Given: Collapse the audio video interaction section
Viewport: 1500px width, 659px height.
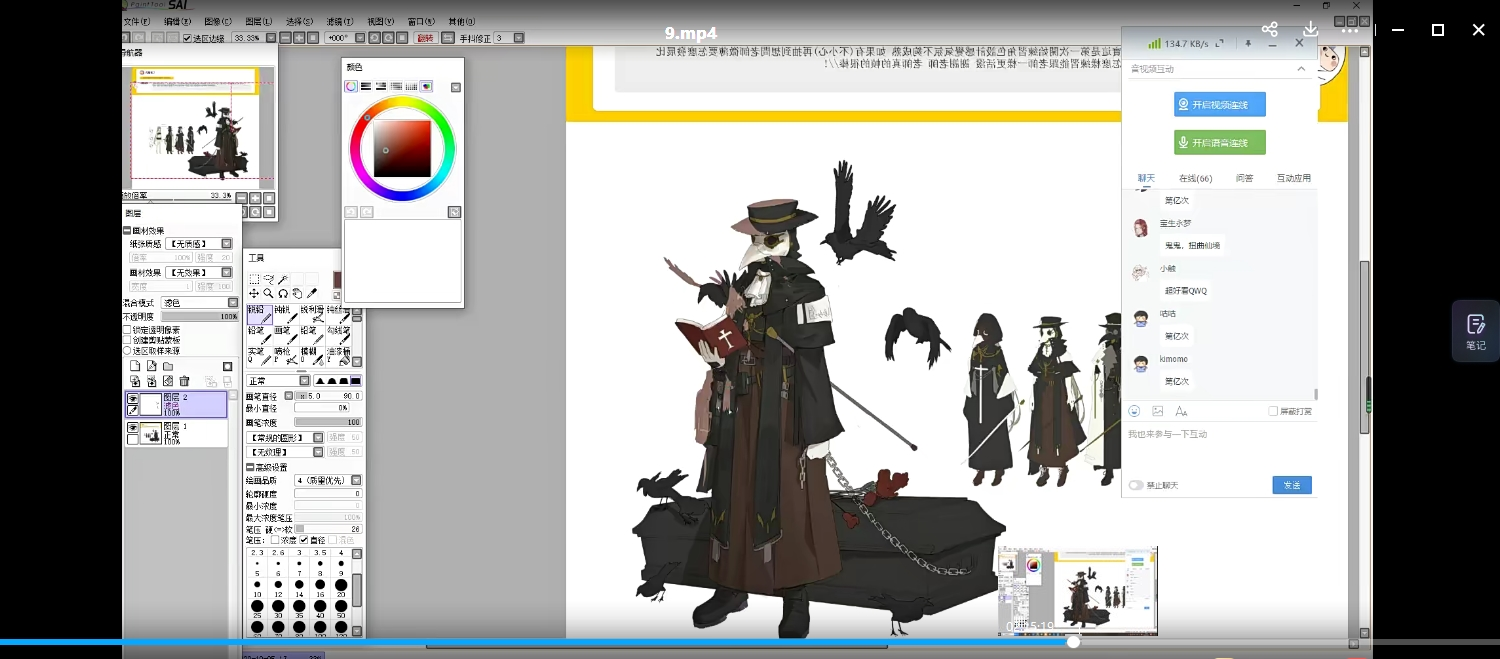Looking at the screenshot, I should 1301,69.
